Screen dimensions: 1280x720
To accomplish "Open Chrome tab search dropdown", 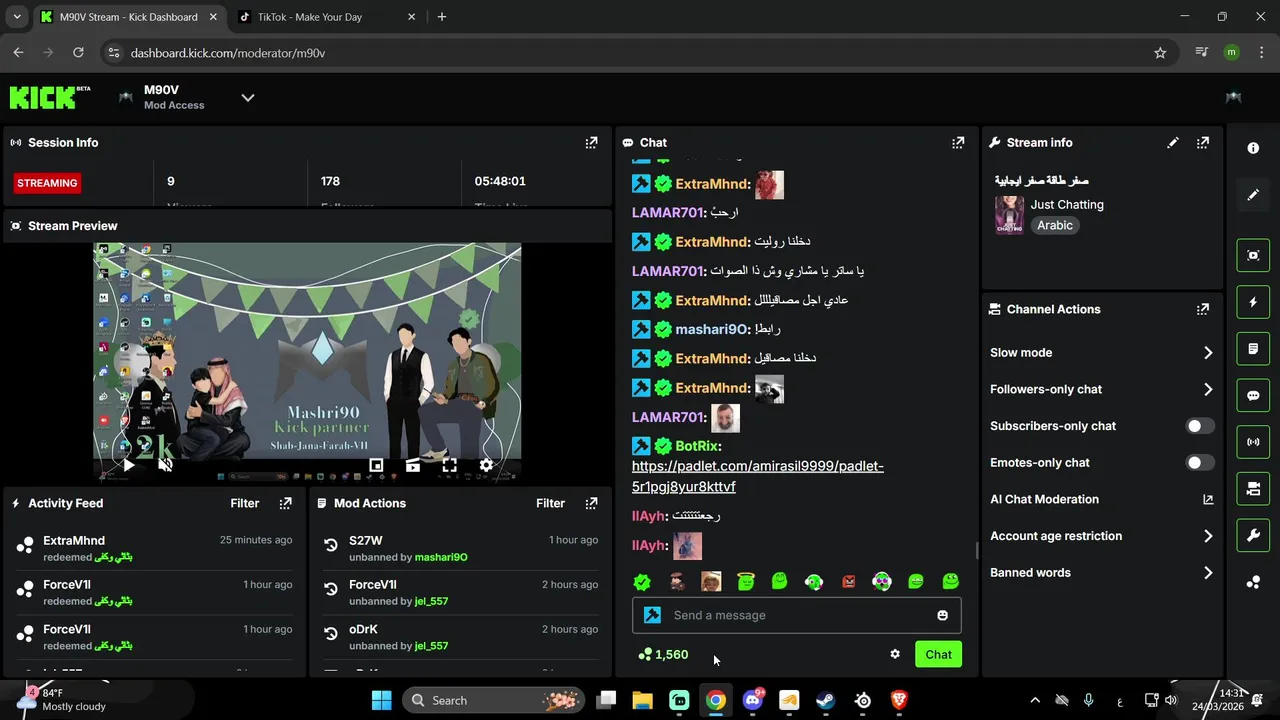I will click(x=16, y=17).
